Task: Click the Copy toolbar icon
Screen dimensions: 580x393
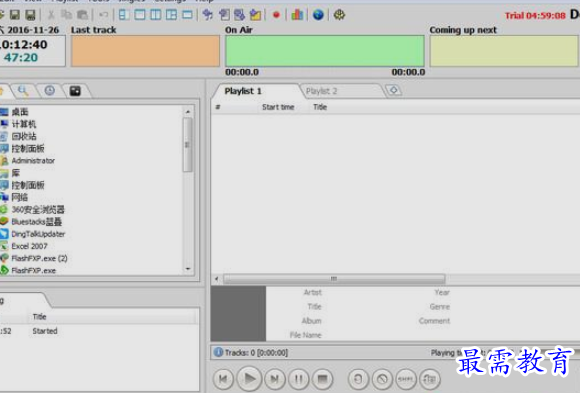Action: click(67, 15)
